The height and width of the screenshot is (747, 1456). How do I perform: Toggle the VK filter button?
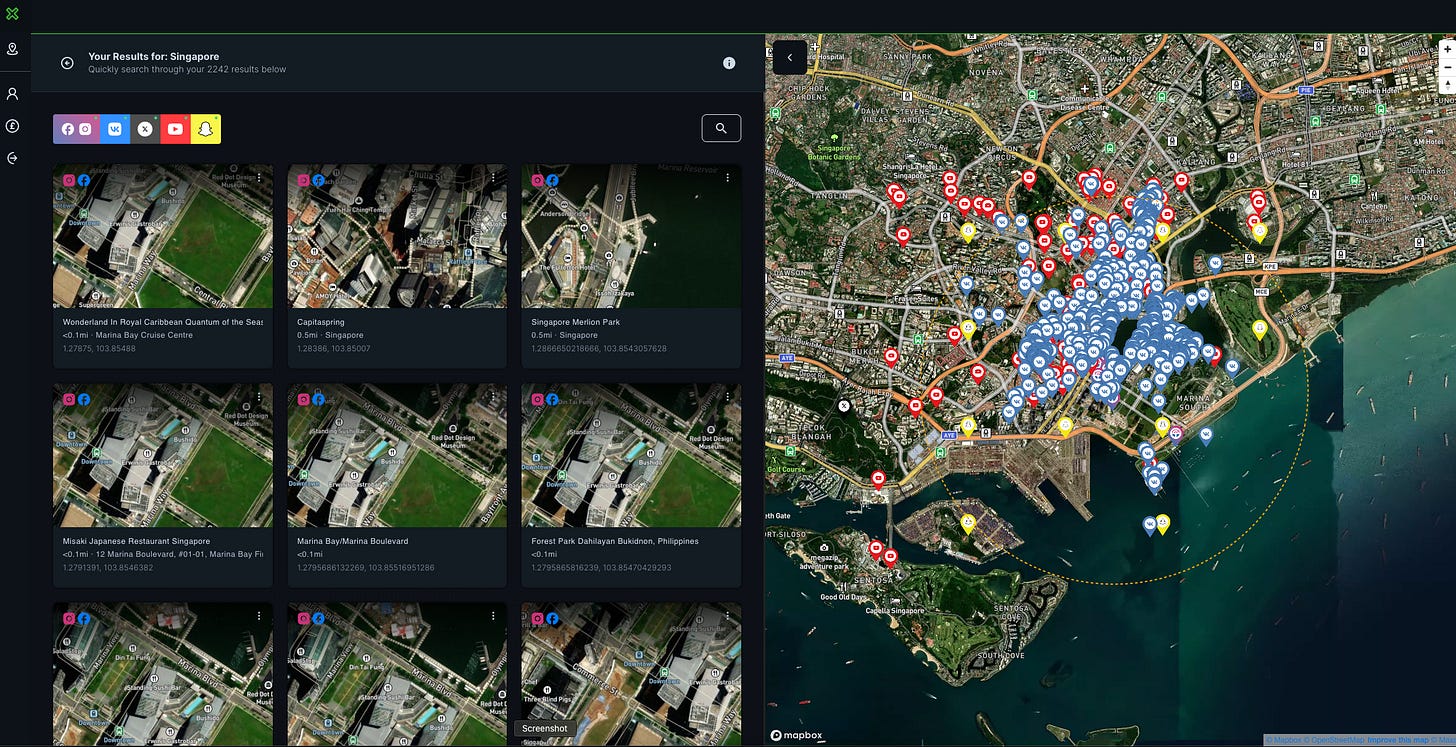(114, 129)
